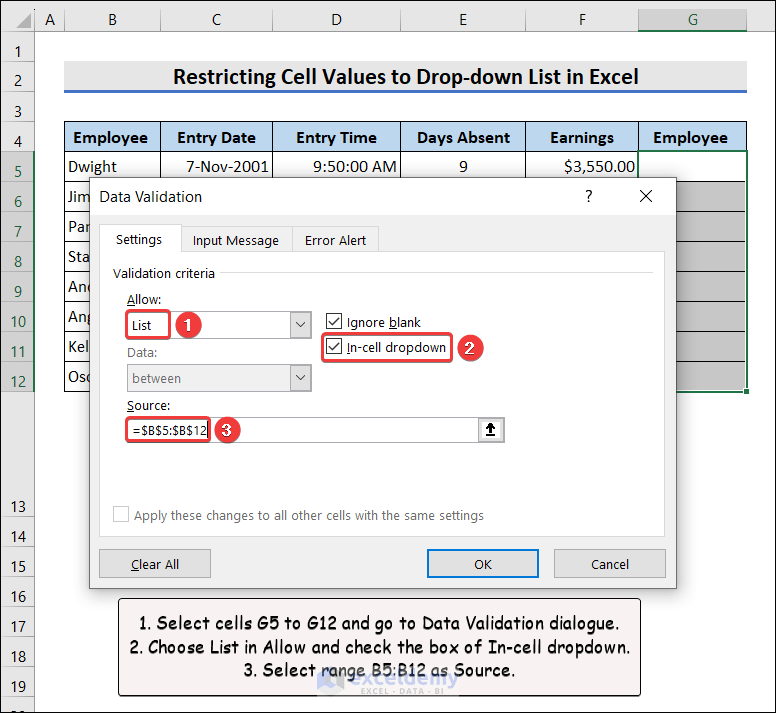Open the Allow dropdown list
Screen dimensions: 776x713
tap(300, 325)
